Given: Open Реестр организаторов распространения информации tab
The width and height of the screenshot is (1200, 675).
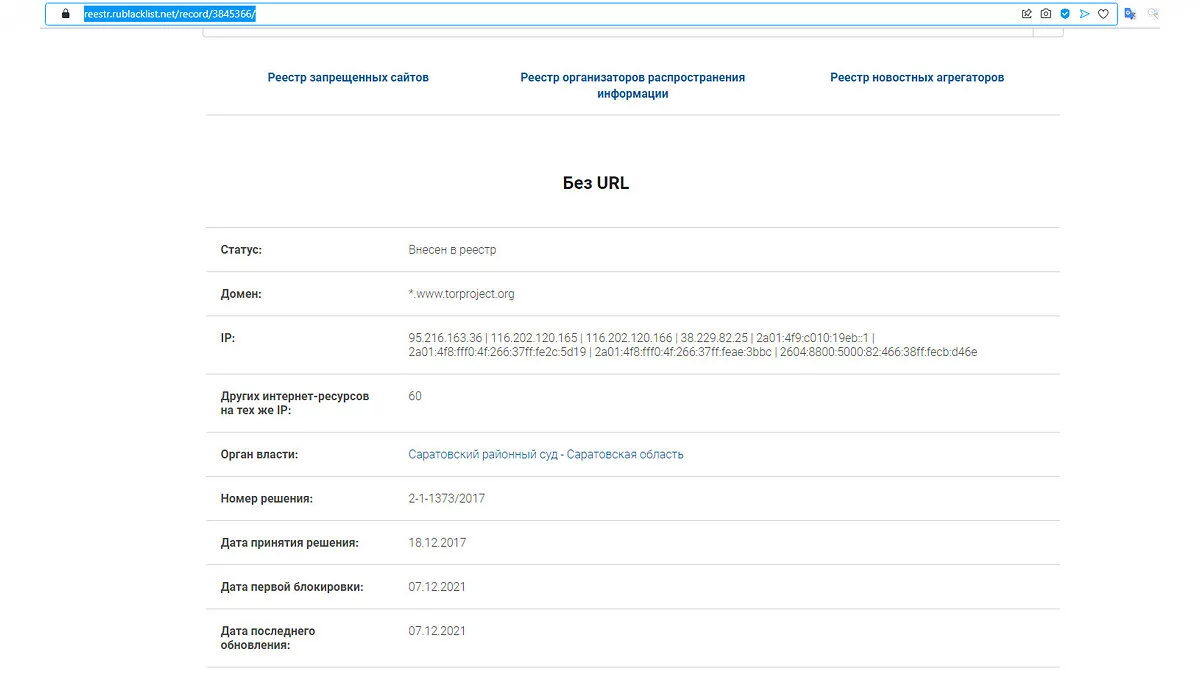Looking at the screenshot, I should 633,85.
